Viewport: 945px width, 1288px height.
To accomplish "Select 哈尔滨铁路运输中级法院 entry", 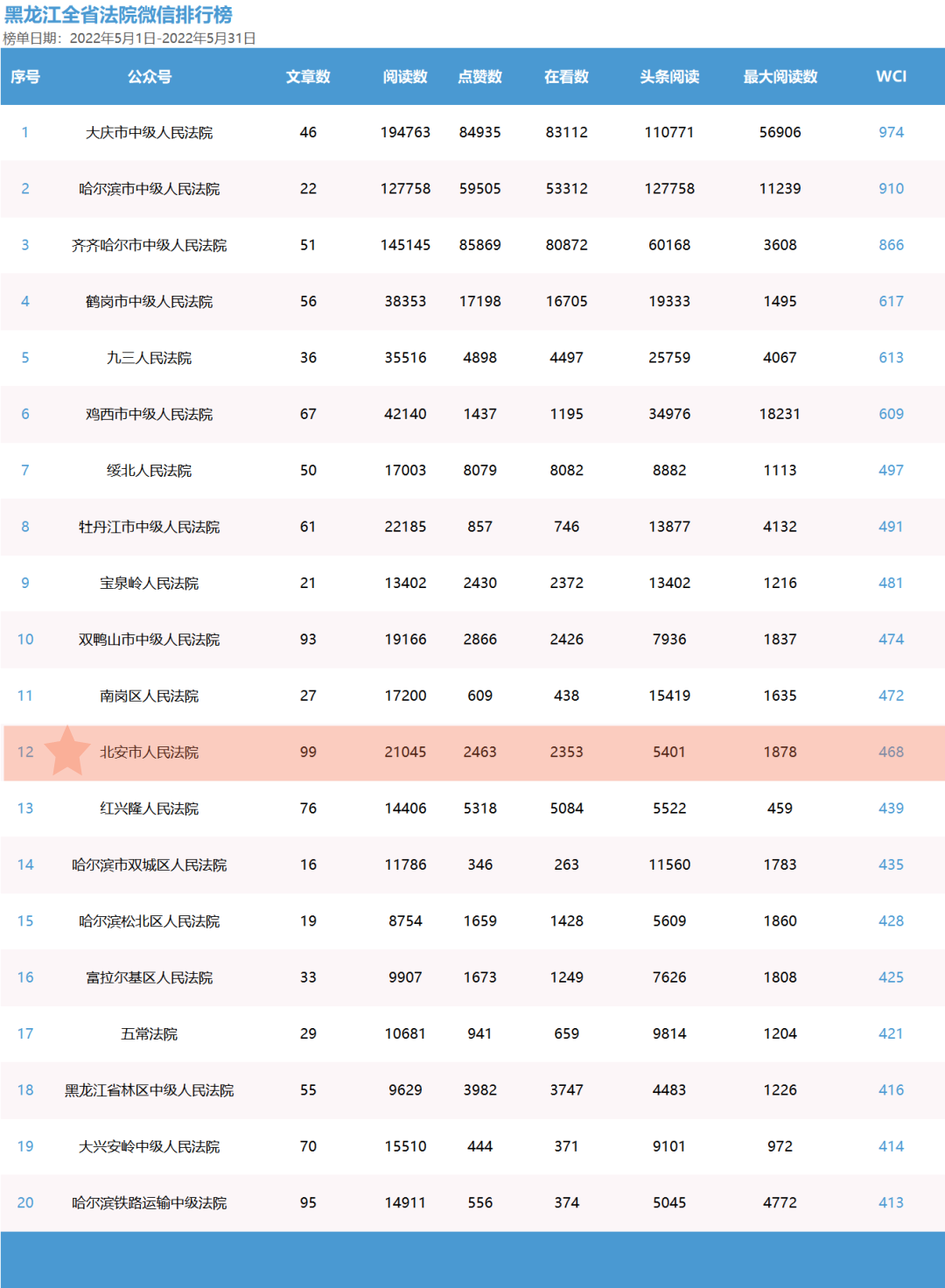I will point(150,1203).
